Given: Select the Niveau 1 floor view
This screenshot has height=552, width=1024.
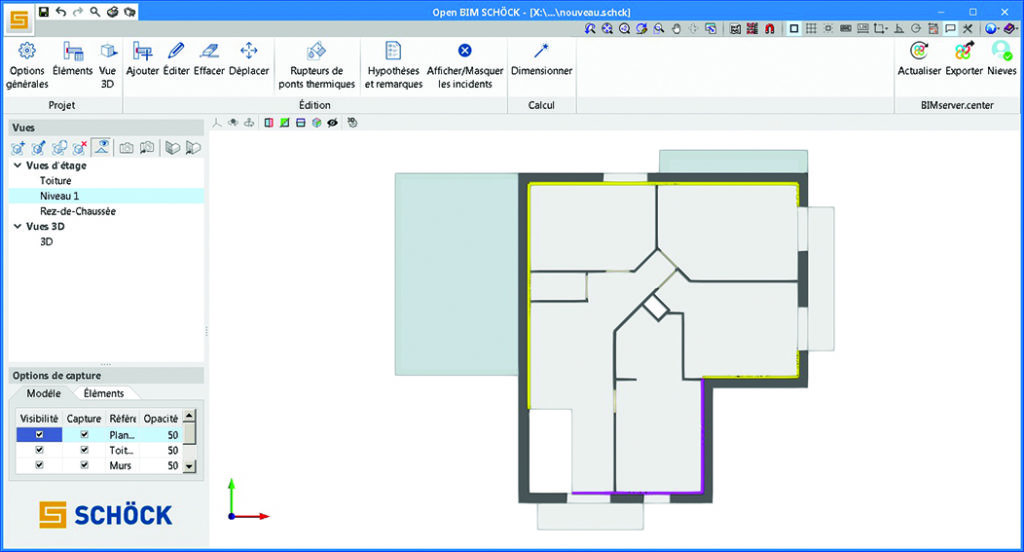Looking at the screenshot, I should [59, 196].
